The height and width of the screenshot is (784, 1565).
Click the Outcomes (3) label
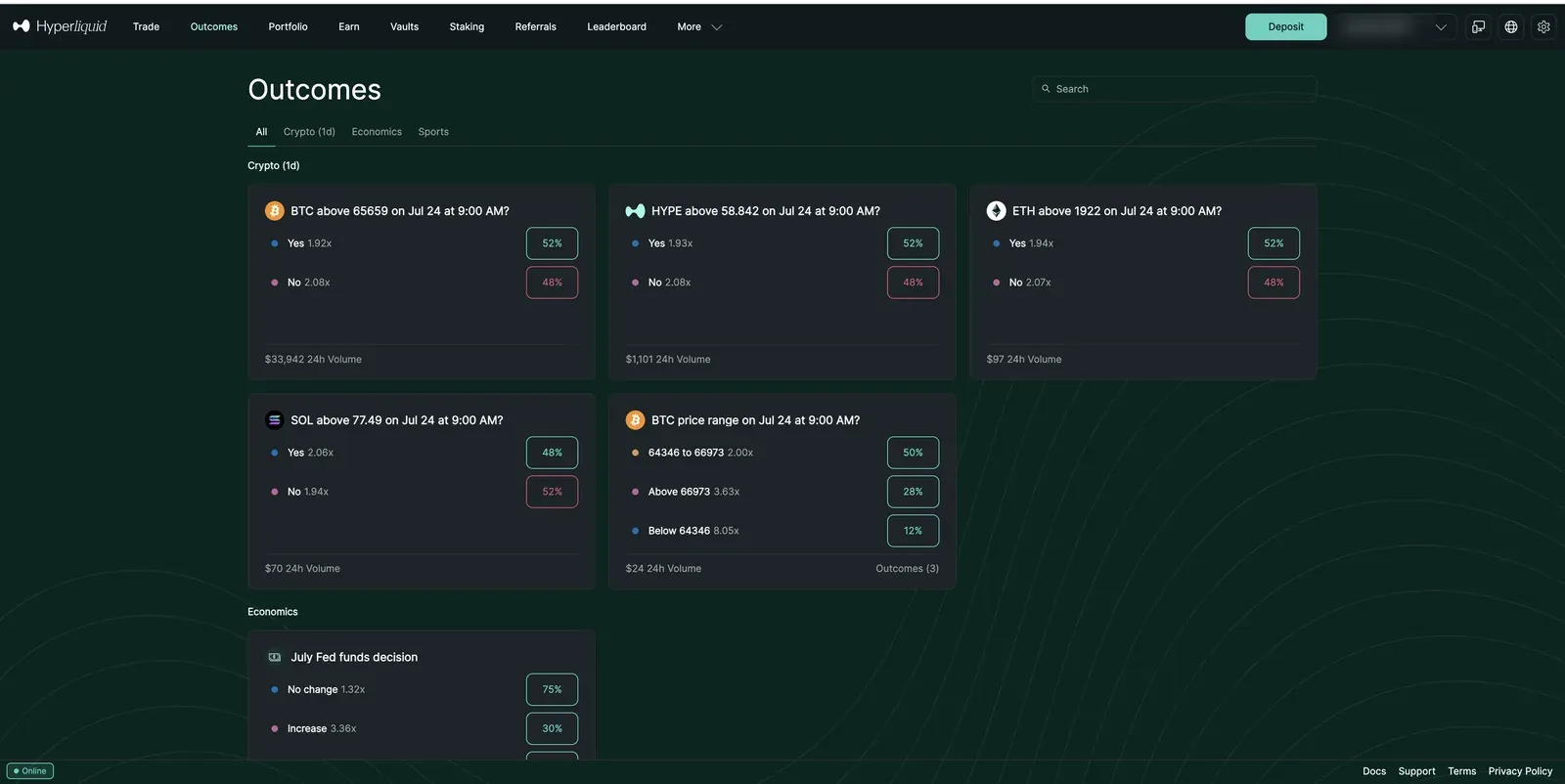(x=907, y=569)
